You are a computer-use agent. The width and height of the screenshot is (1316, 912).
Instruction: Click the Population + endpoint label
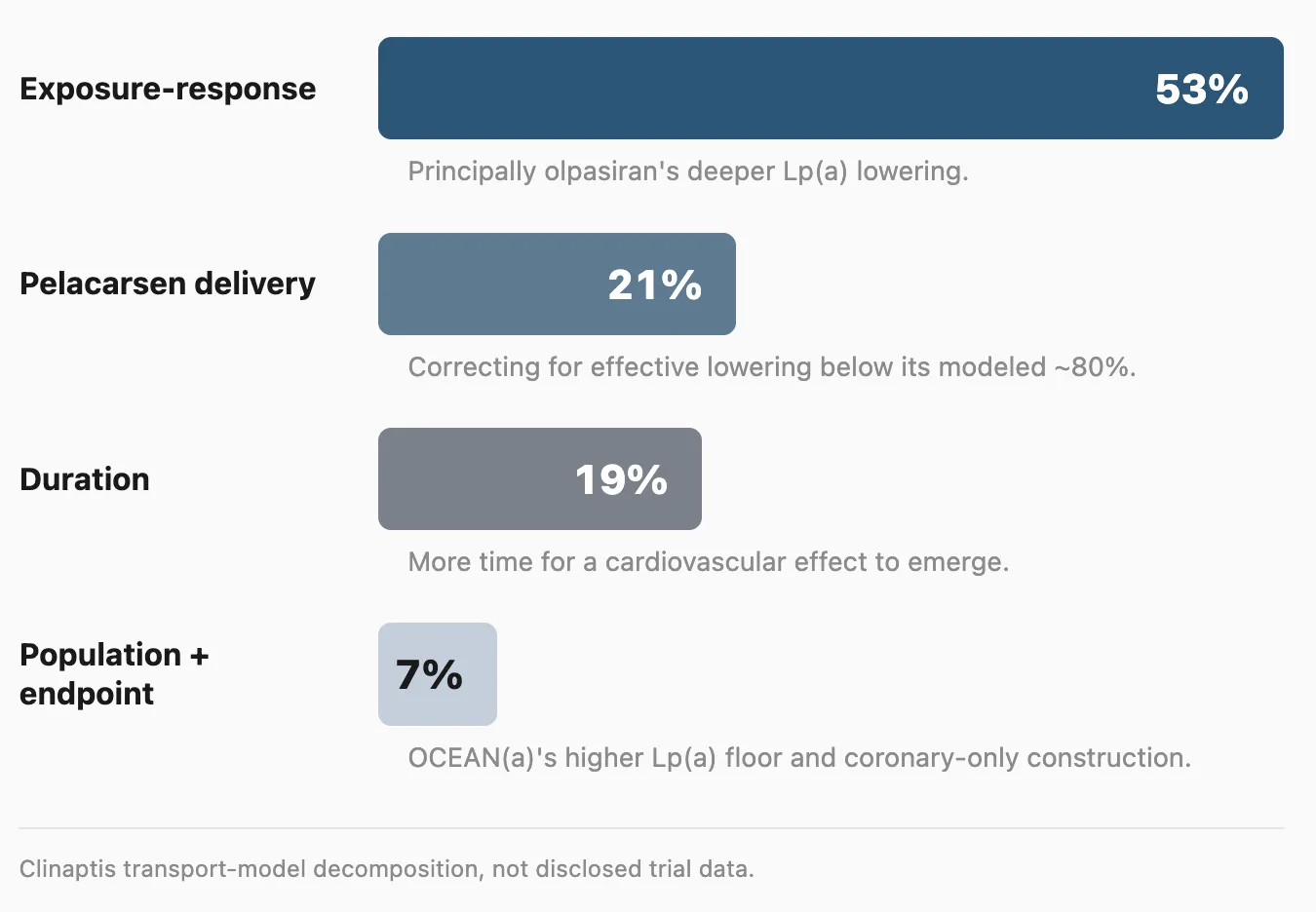[114, 674]
